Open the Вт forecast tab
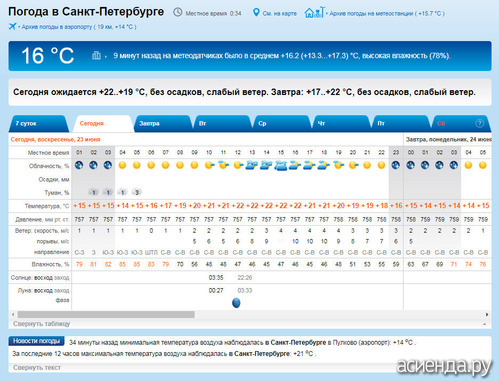Viewport: 499px width, 381px height. pos(222,124)
